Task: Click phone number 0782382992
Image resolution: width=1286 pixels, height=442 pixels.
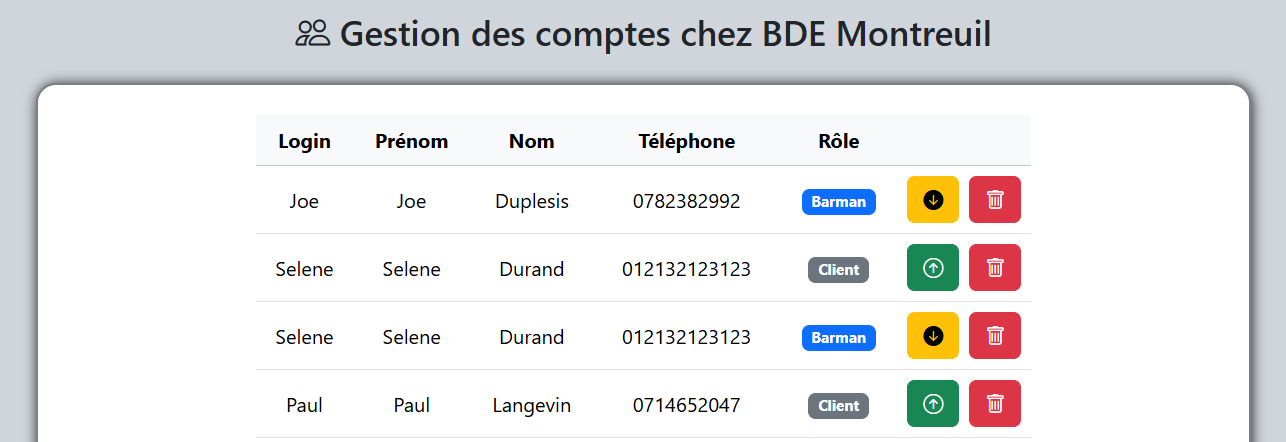Action: 686,201
